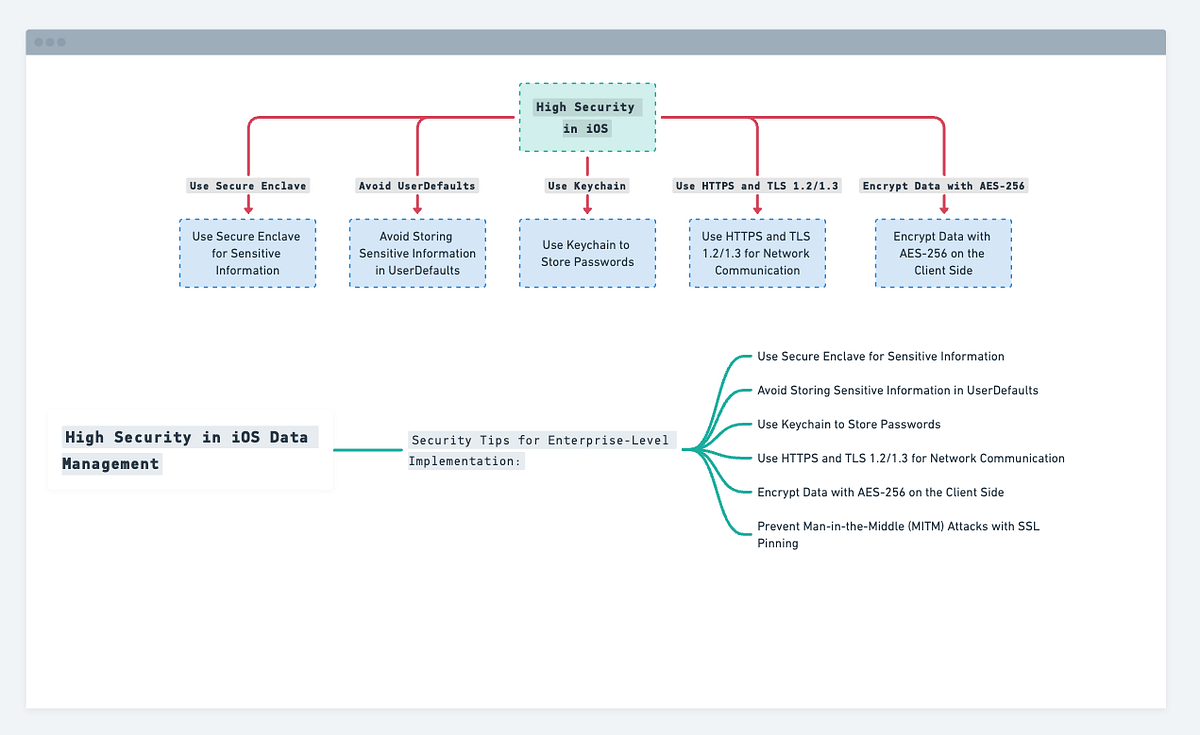Click the "Use HTTPS and TLS 1.2/1.3" label
The image size is (1200, 735).
pos(757,185)
